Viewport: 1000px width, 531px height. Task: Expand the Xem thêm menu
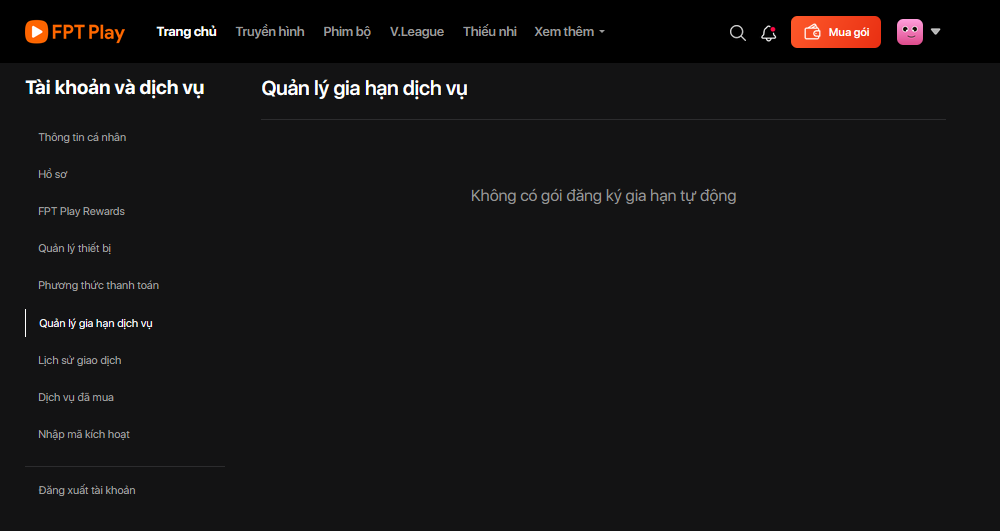pos(570,31)
